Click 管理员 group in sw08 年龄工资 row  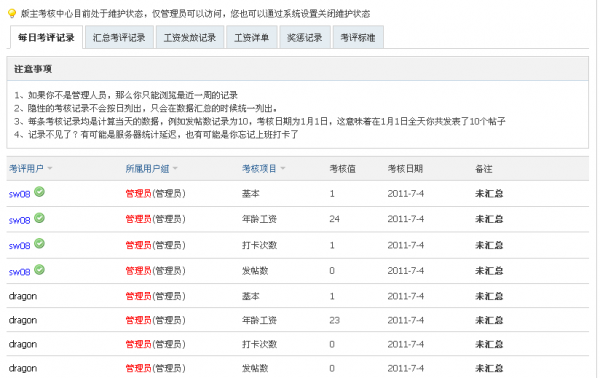(x=139, y=219)
